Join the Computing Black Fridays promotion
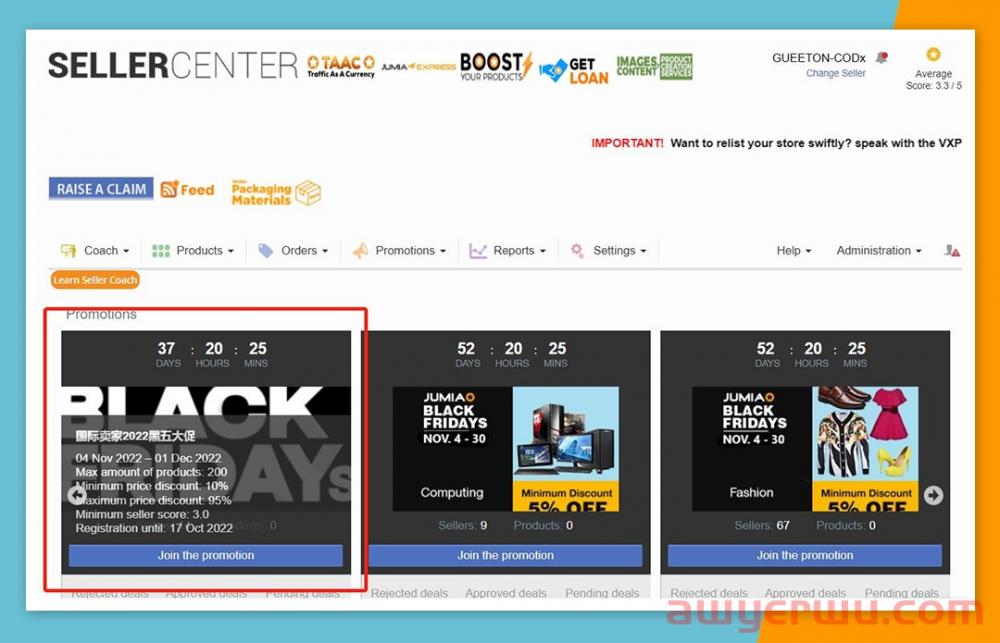 [505, 556]
